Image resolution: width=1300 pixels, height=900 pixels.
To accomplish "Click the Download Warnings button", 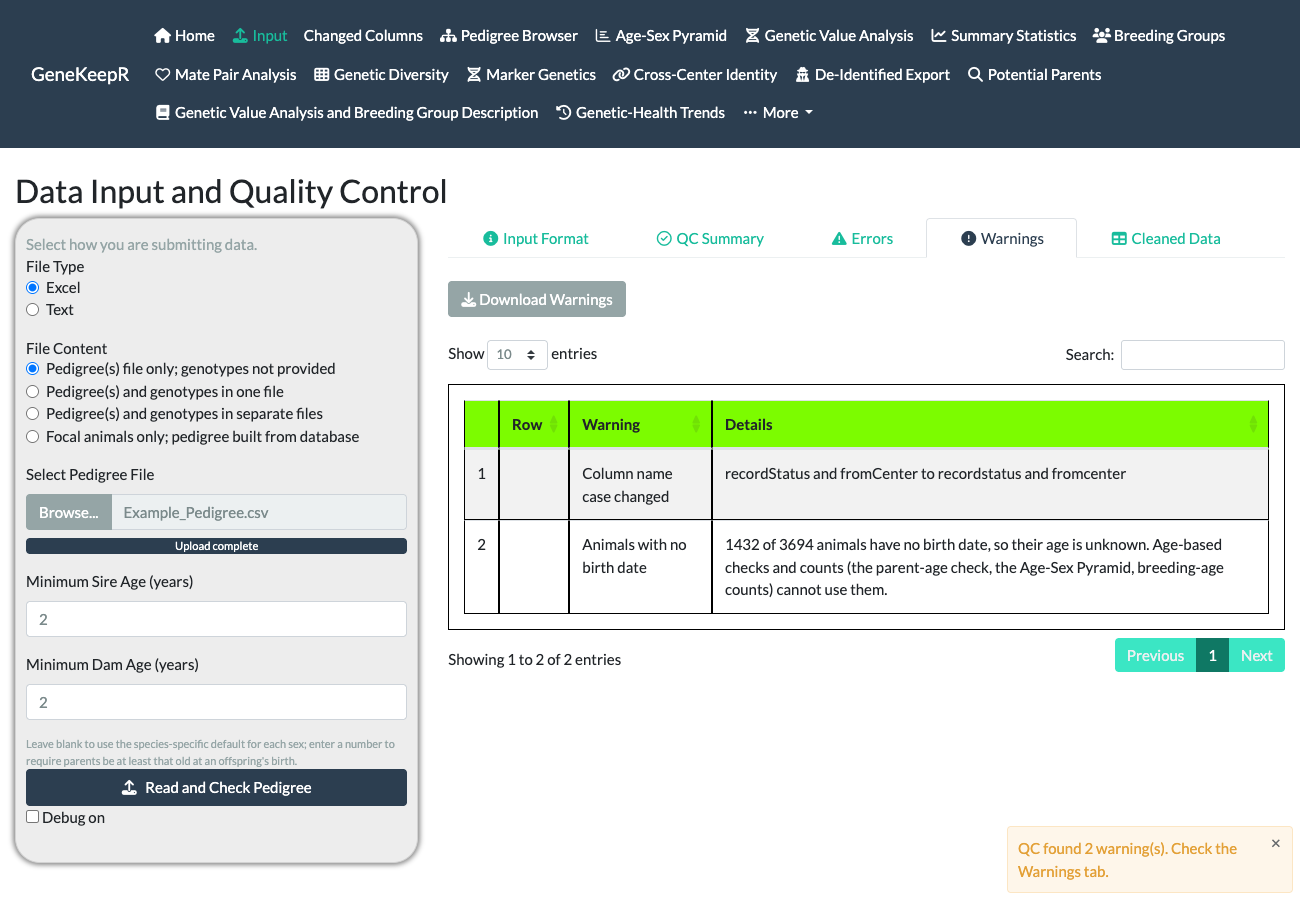I will click(537, 299).
